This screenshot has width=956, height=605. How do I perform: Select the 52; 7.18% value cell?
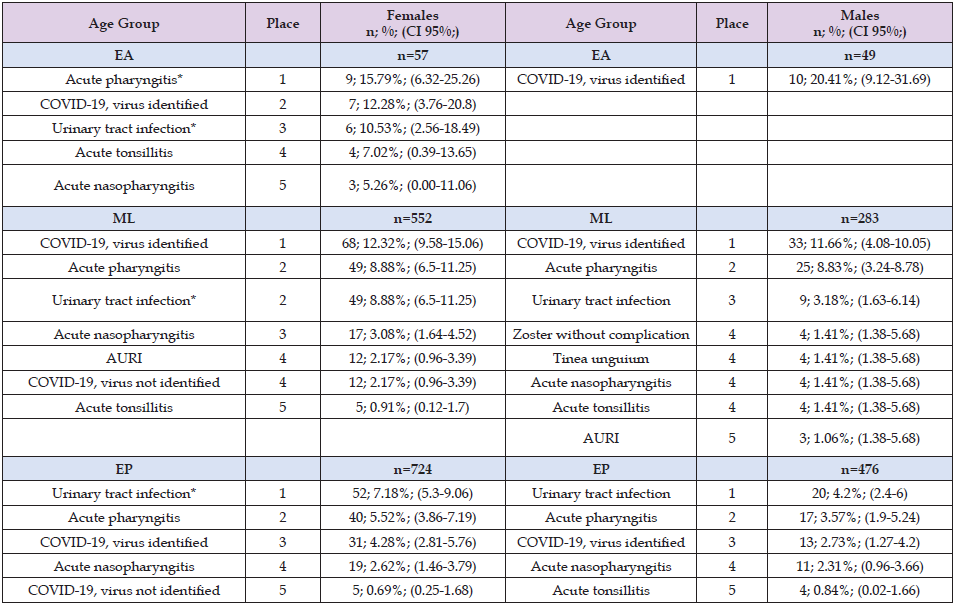tap(412, 493)
